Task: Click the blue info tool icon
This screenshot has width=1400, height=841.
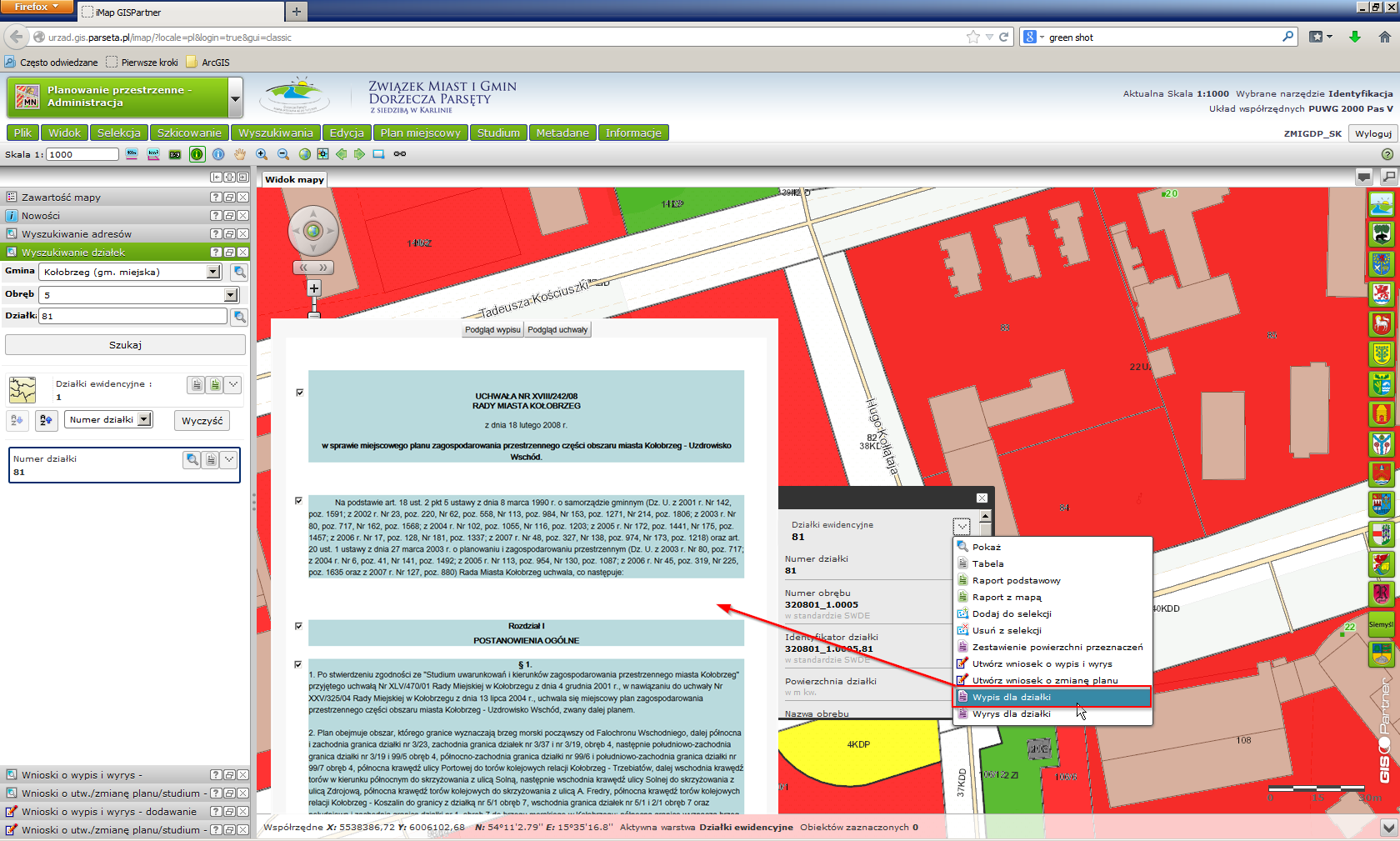Action: click(x=218, y=154)
